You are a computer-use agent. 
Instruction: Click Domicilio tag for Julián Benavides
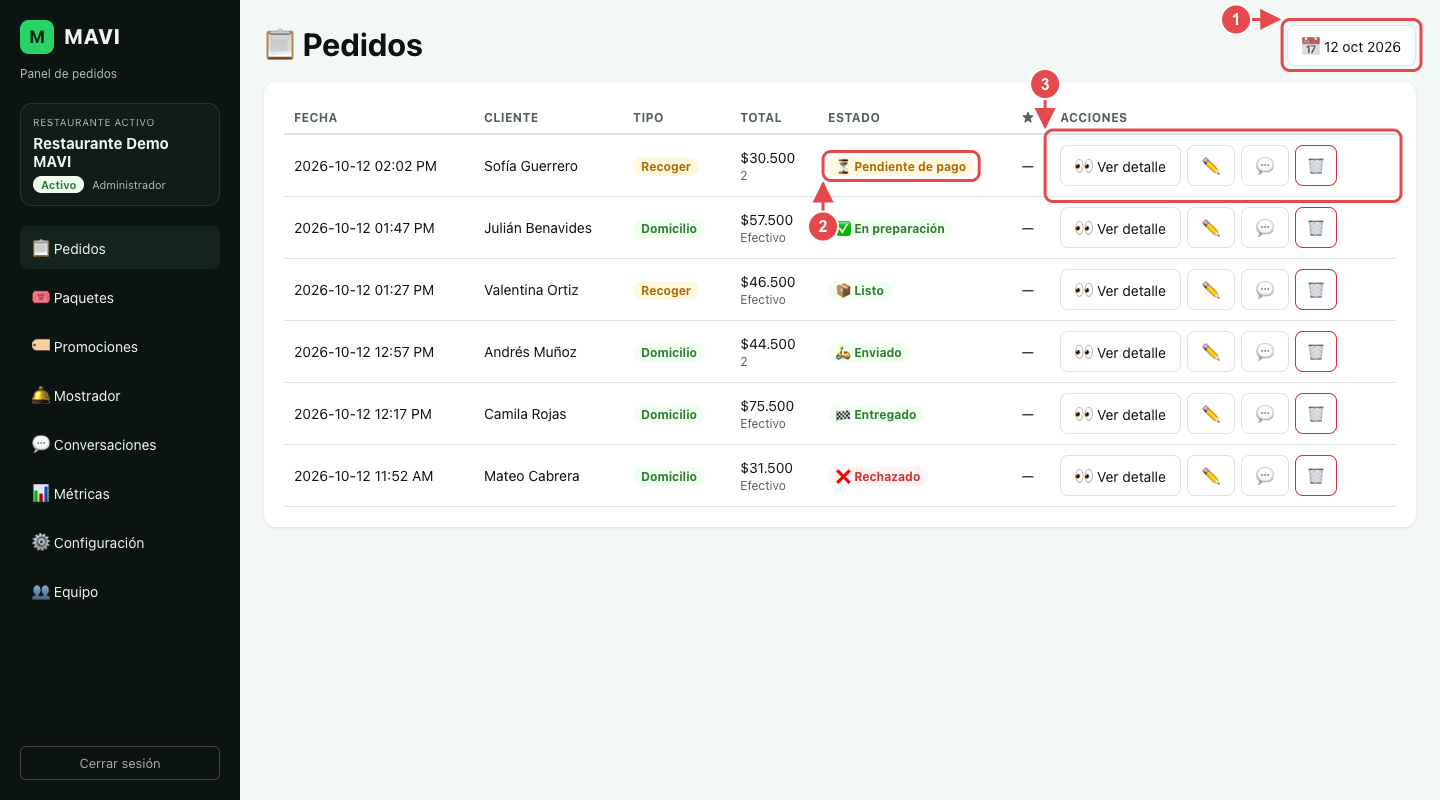[x=669, y=228]
